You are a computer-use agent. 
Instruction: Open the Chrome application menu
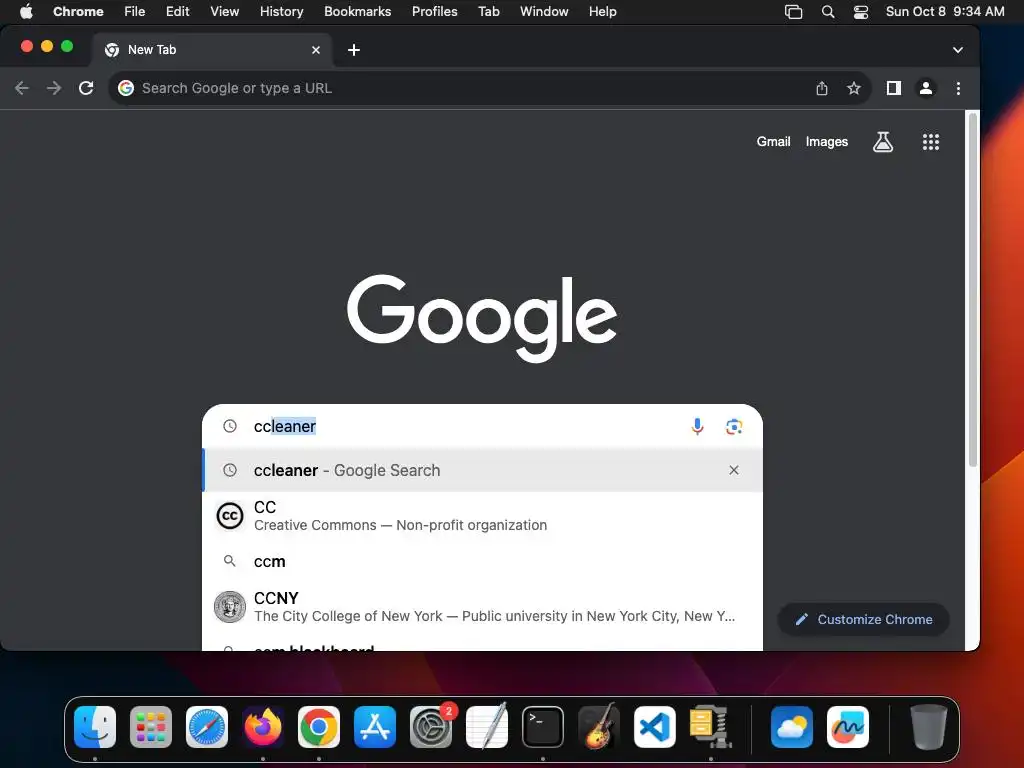click(x=78, y=12)
